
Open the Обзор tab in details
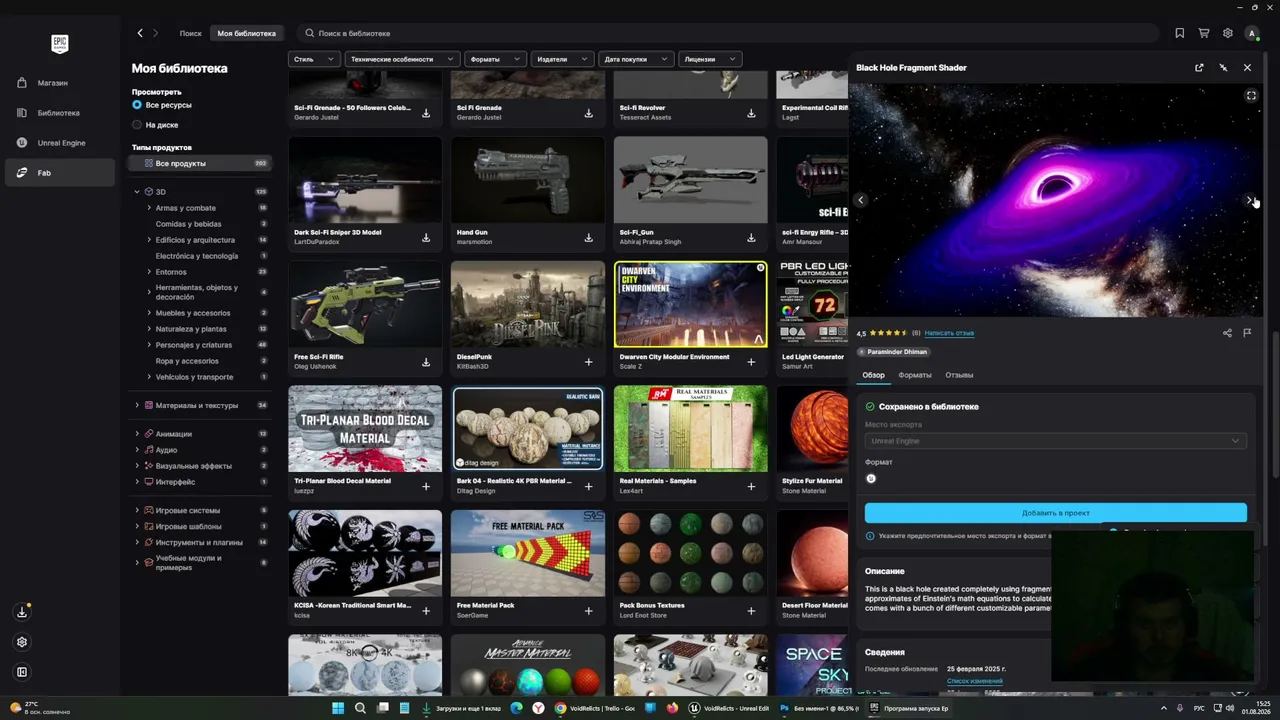point(874,375)
